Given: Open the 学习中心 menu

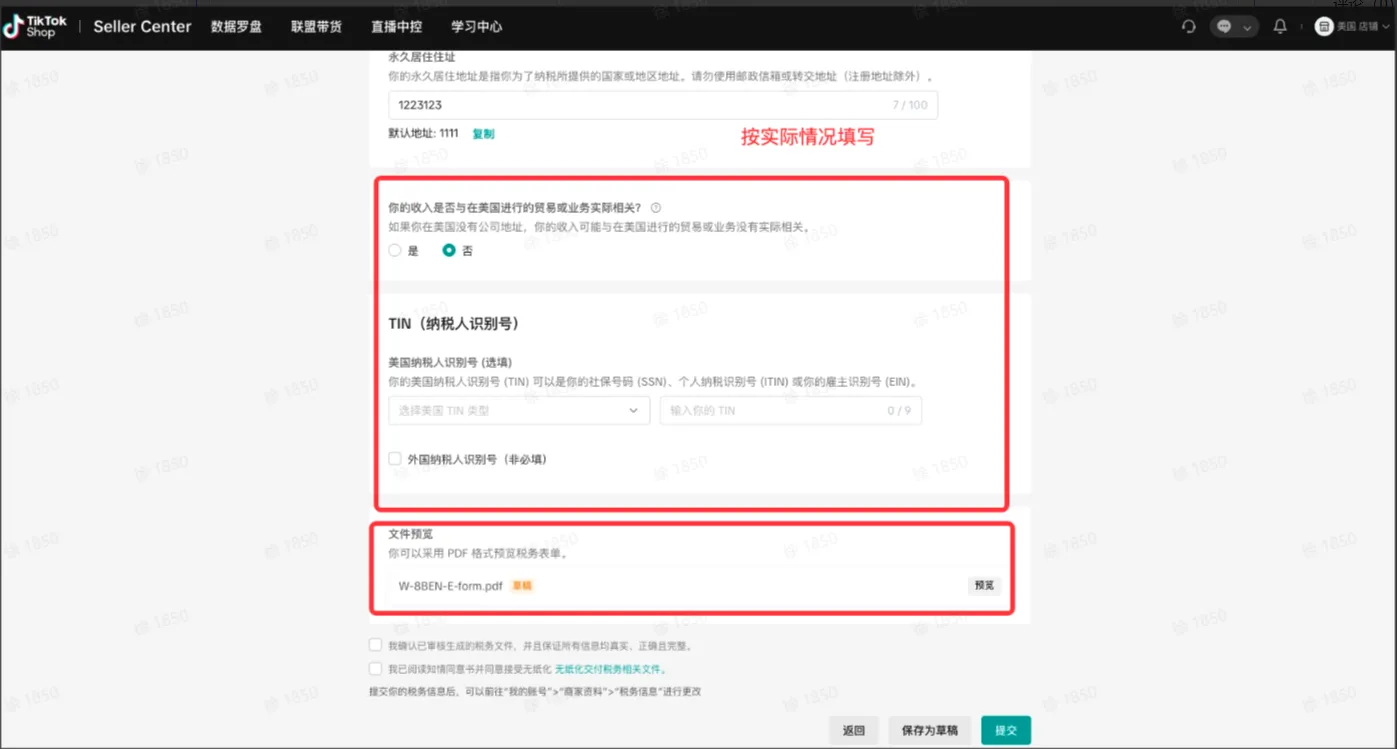Looking at the screenshot, I should (x=477, y=27).
